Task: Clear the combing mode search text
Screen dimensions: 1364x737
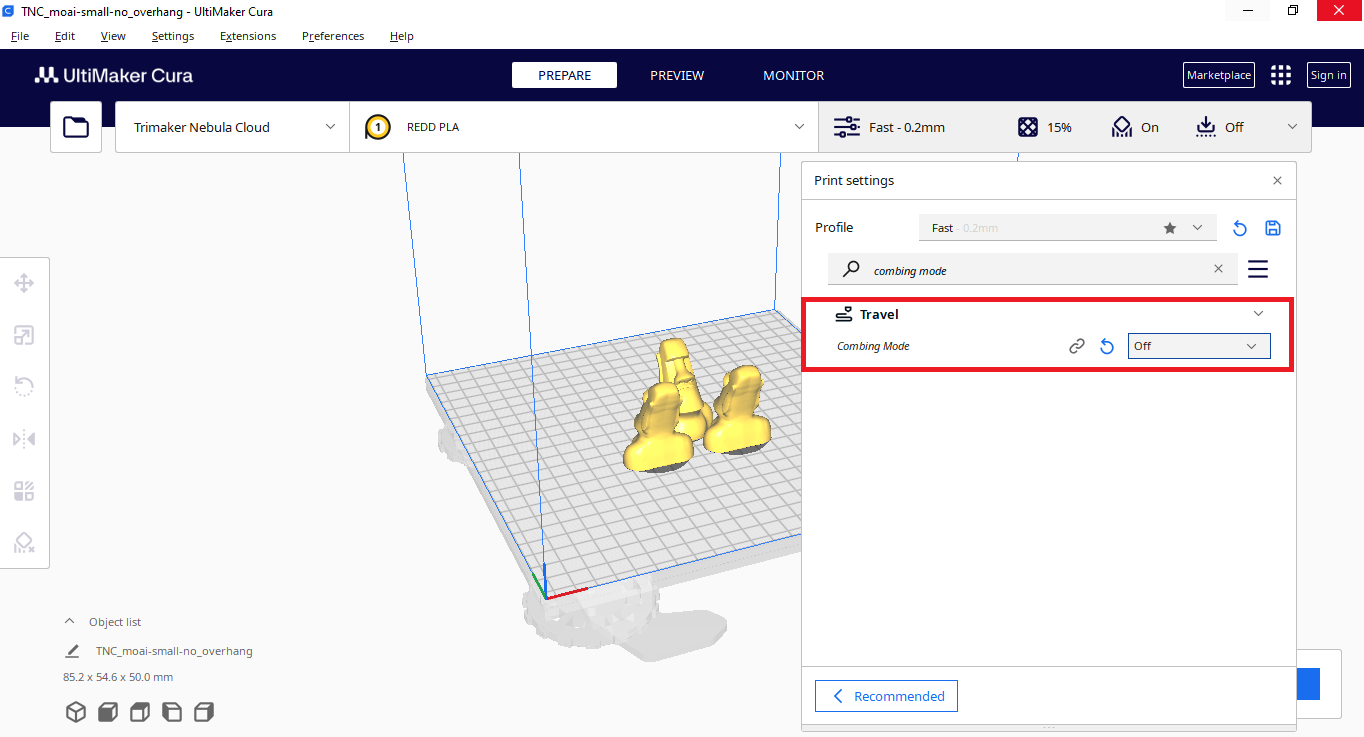Action: pos(1218,269)
